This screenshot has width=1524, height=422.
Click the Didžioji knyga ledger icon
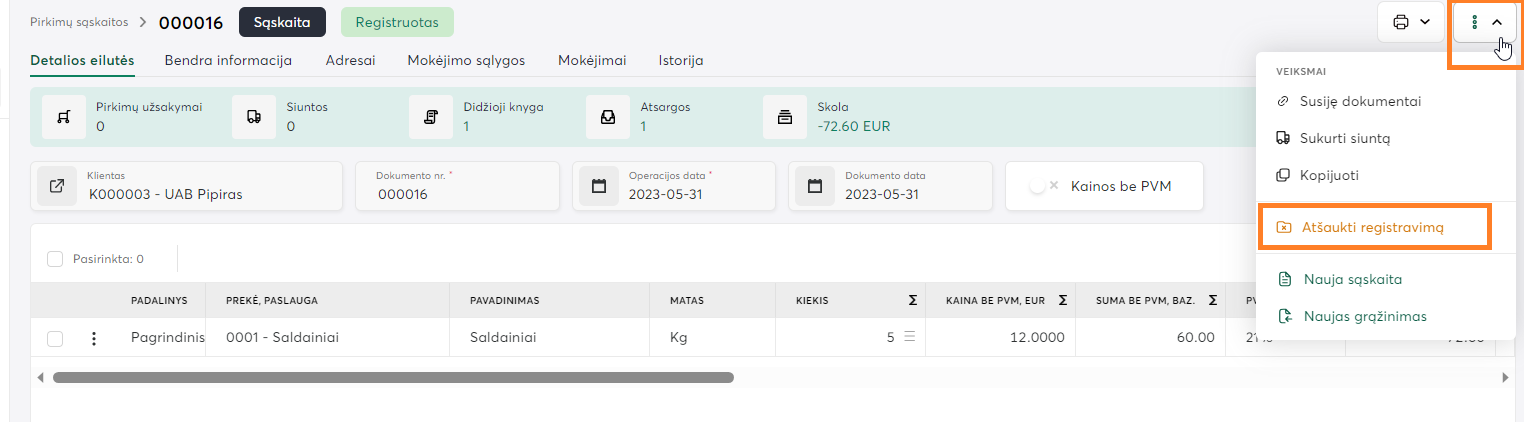(431, 117)
